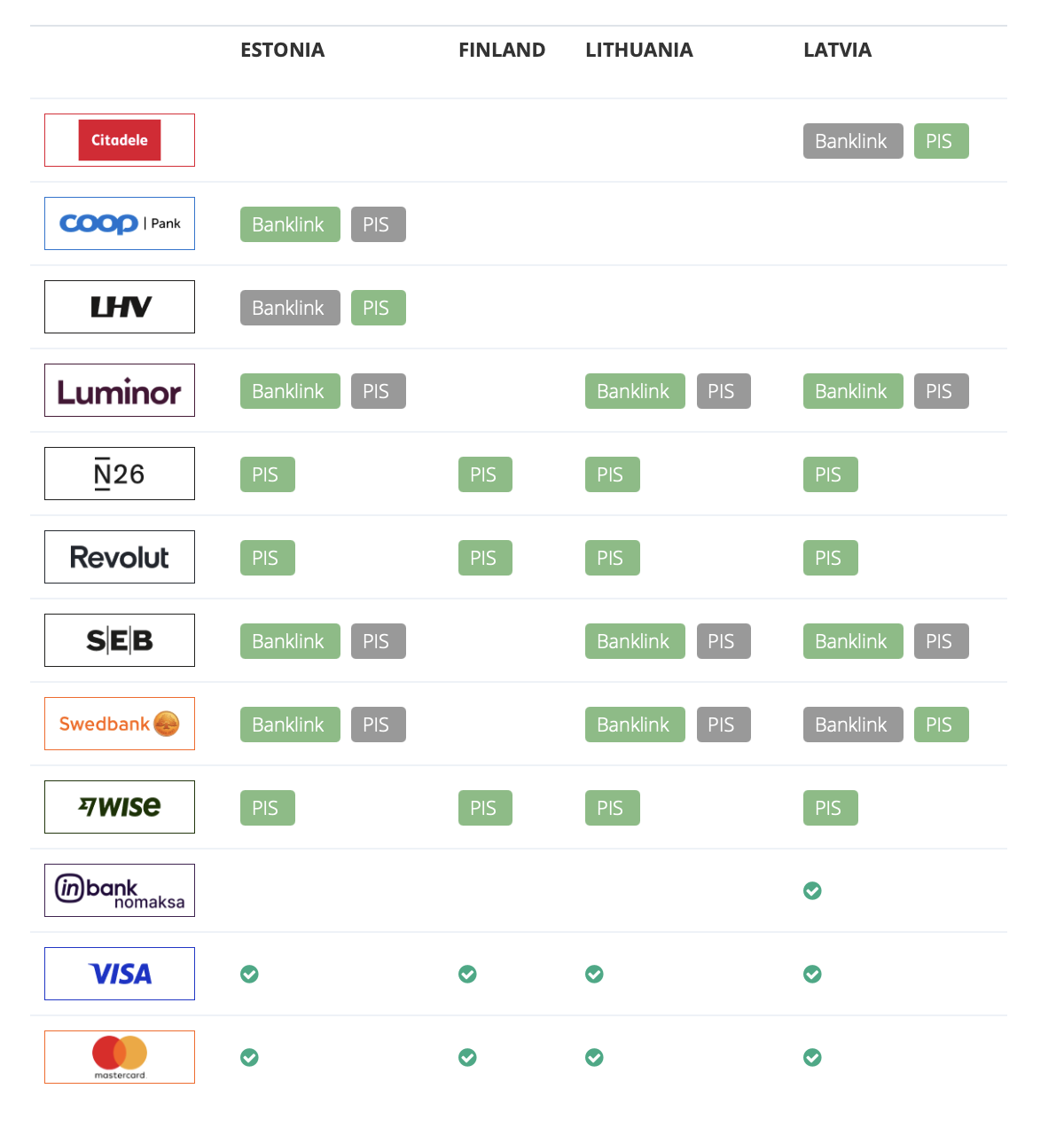Viewport: 1064px width, 1128px height.
Task: Click the Citadele bank logo
Action: pyautogui.click(x=120, y=140)
